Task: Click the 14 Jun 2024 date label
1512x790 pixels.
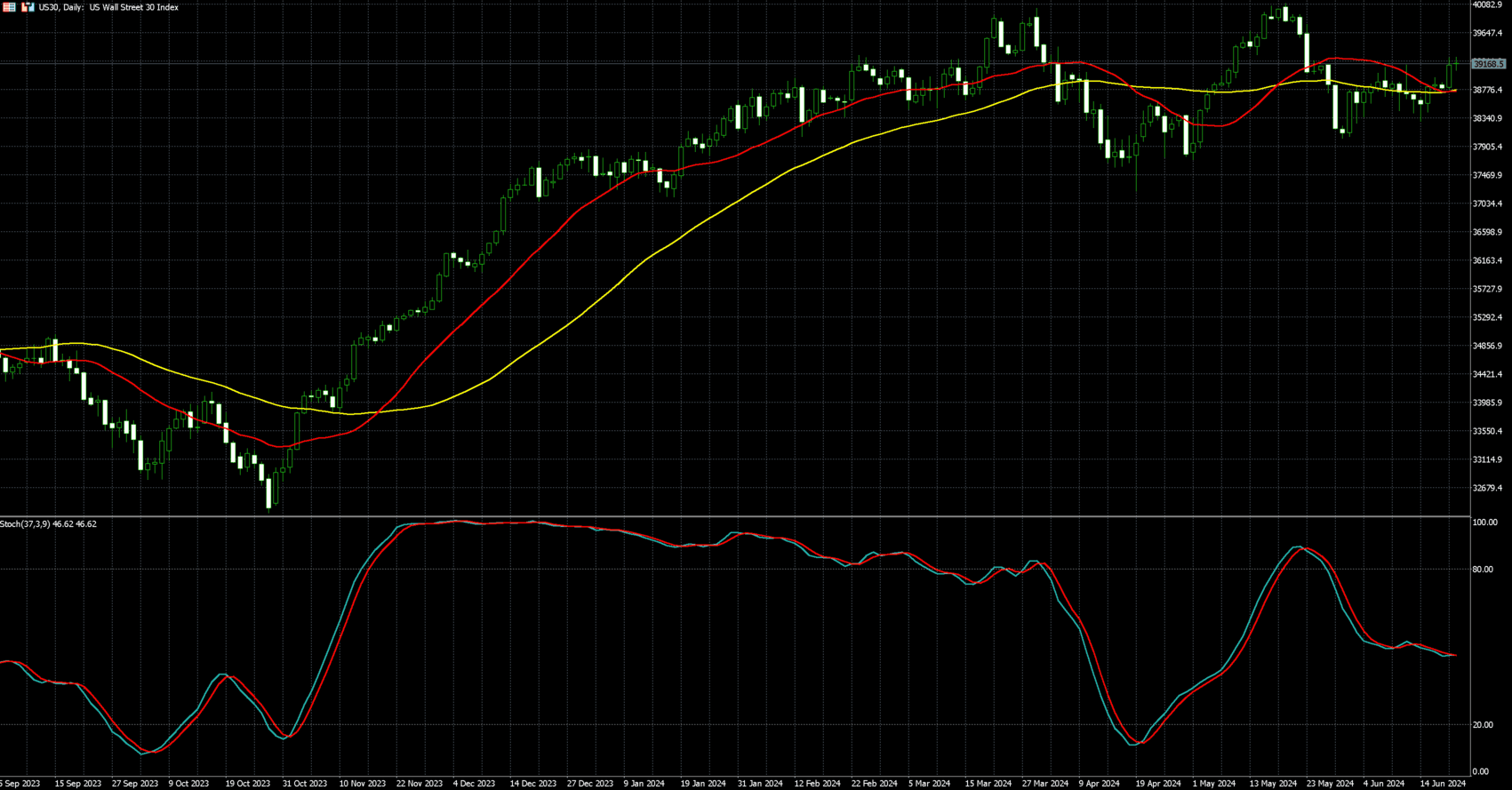Action: click(x=1443, y=784)
